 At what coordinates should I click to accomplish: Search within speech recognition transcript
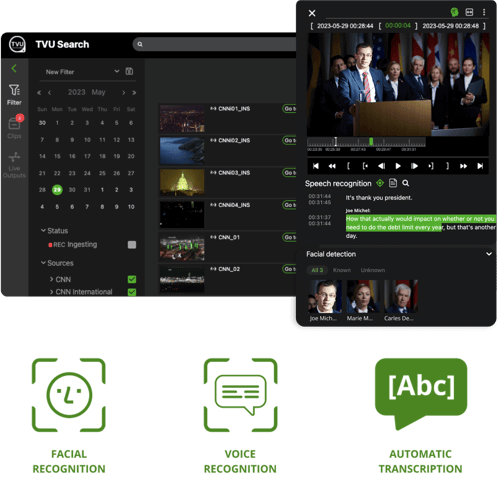coord(406,183)
